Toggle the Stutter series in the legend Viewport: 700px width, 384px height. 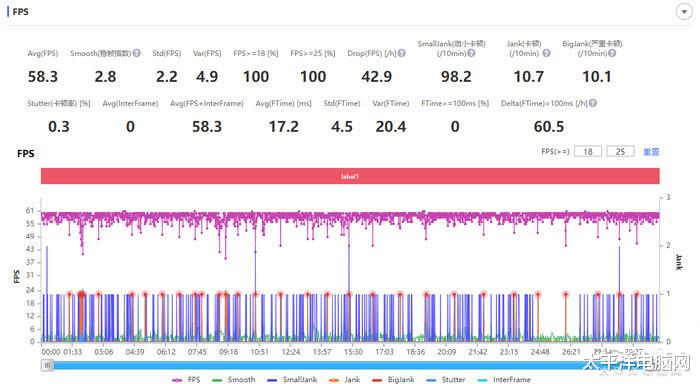tap(446, 380)
